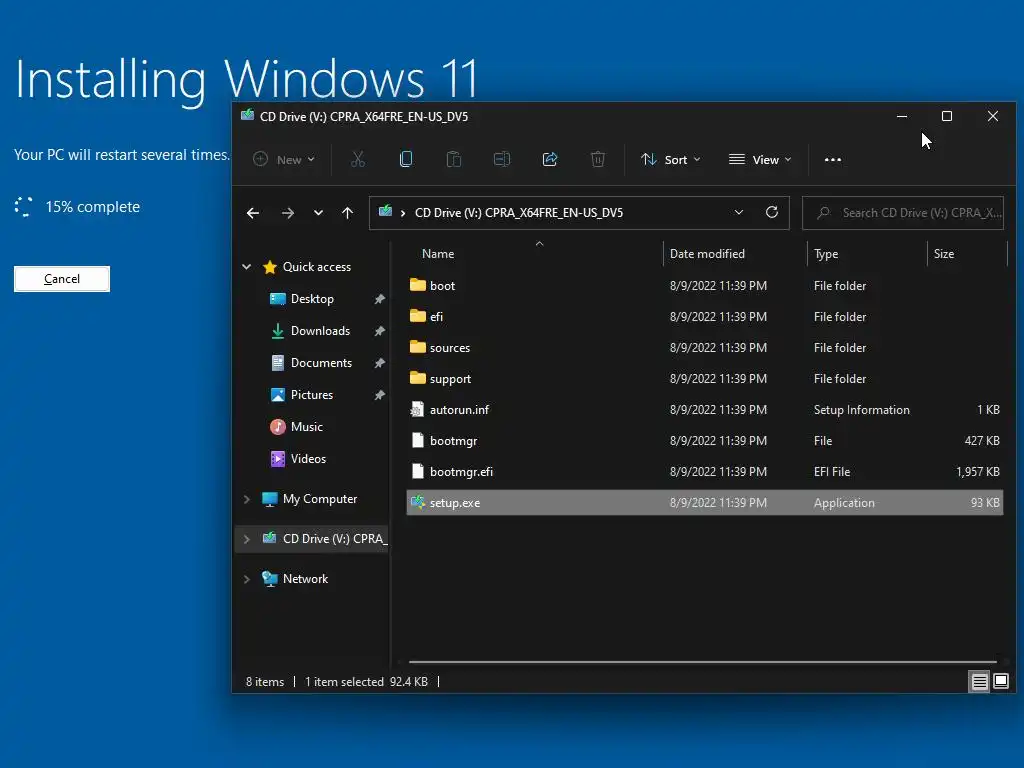Click the Rename icon in toolbar
The height and width of the screenshot is (768, 1024).
pos(502,159)
